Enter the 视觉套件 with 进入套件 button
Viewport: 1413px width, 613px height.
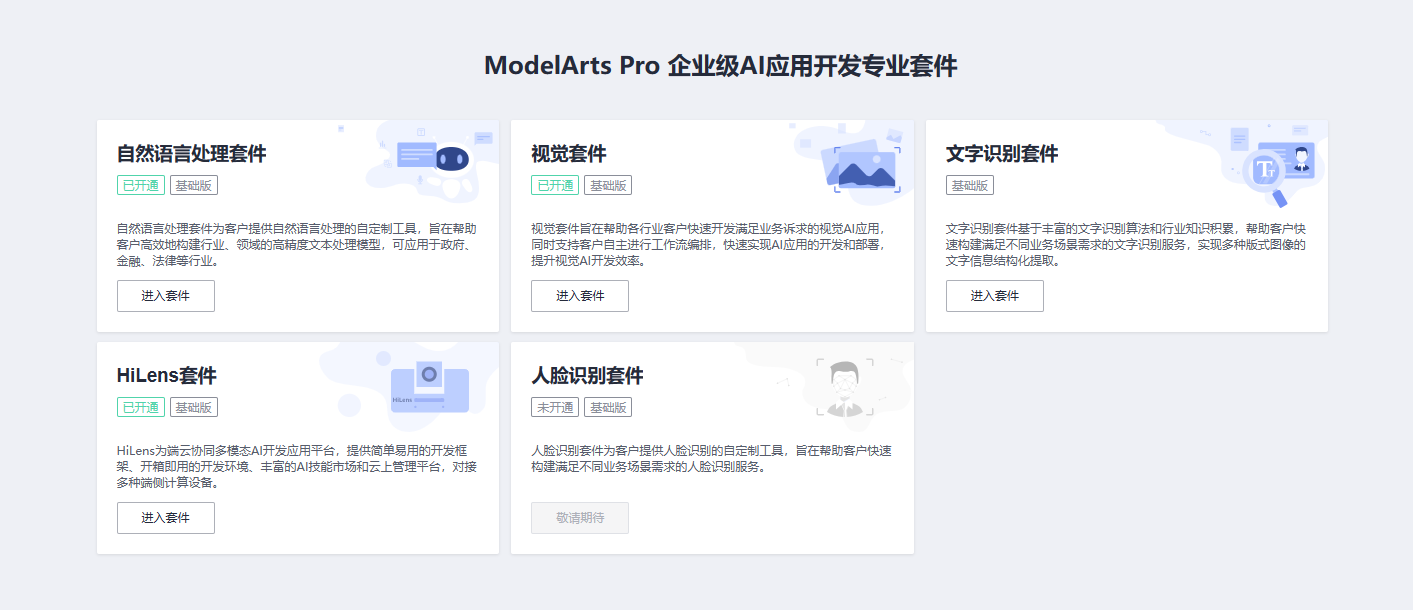point(580,296)
